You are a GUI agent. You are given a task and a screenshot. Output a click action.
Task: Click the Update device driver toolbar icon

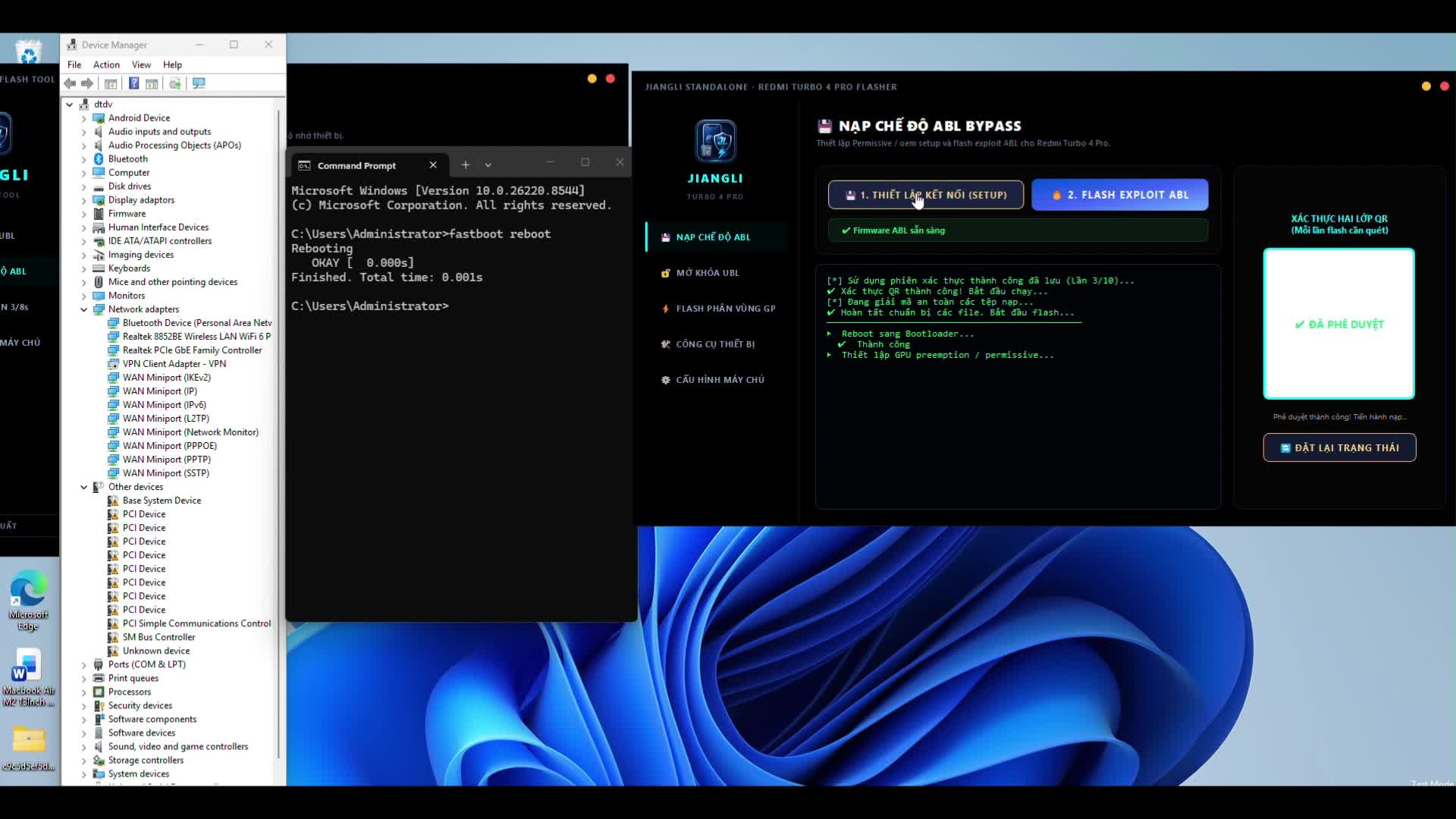click(x=175, y=83)
